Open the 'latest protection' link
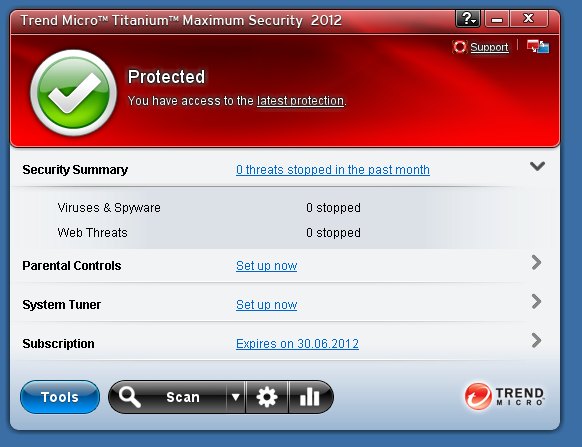582x447 pixels. pos(301,101)
